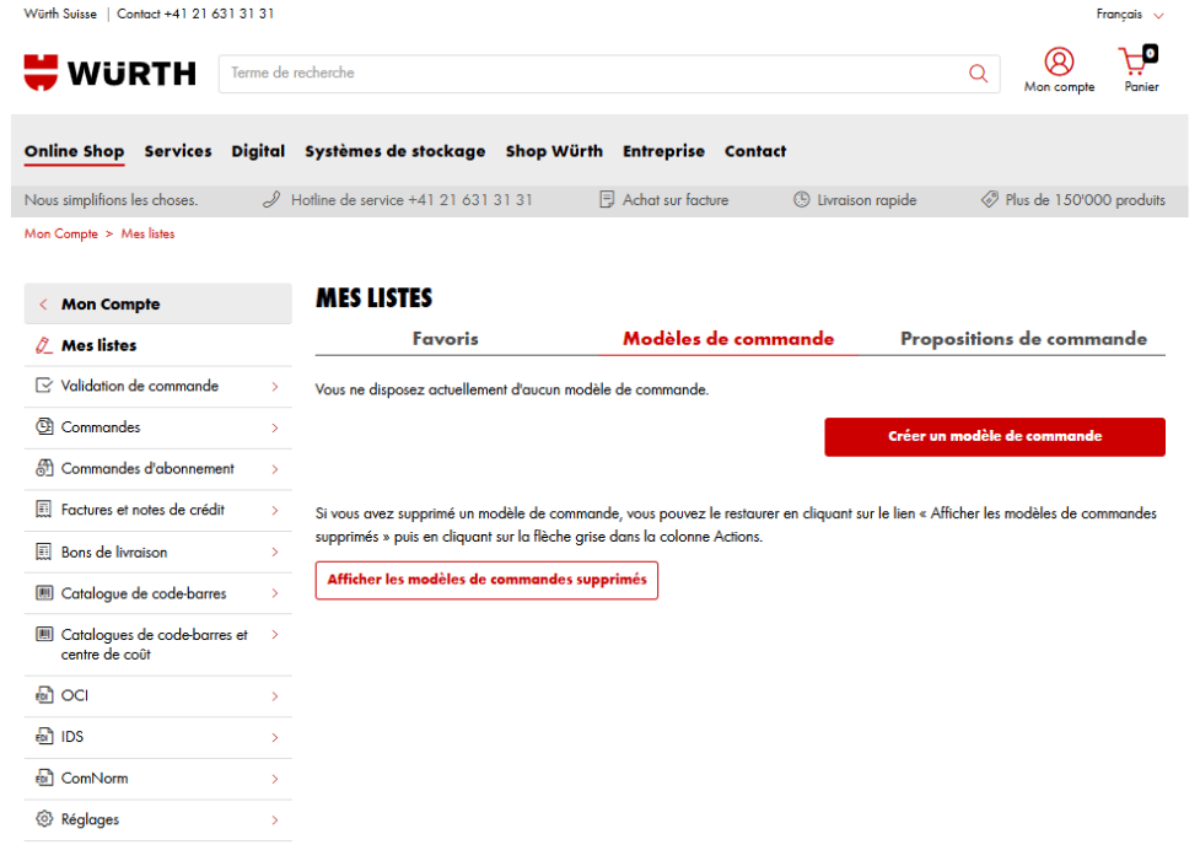
Task: Click the Mes listes pencil icon
Action: [43, 345]
